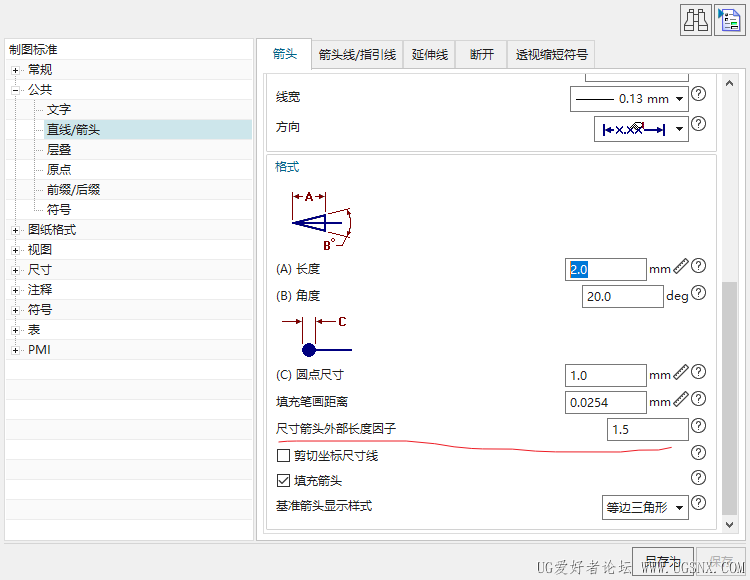Click ruler measure icon for 填充笔画距离
The height and width of the screenshot is (580, 750).
click(681, 399)
